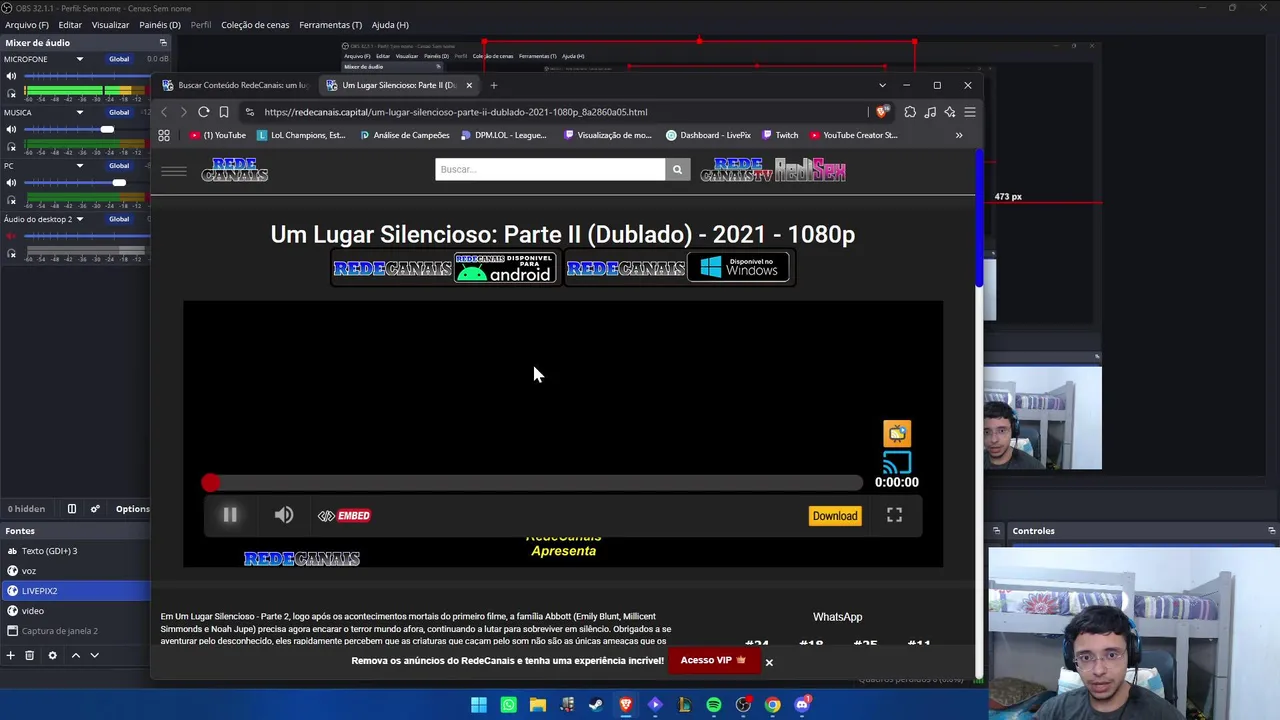Viewport: 1280px width, 720px height.
Task: Open source properties gear icon
Action: point(53,655)
